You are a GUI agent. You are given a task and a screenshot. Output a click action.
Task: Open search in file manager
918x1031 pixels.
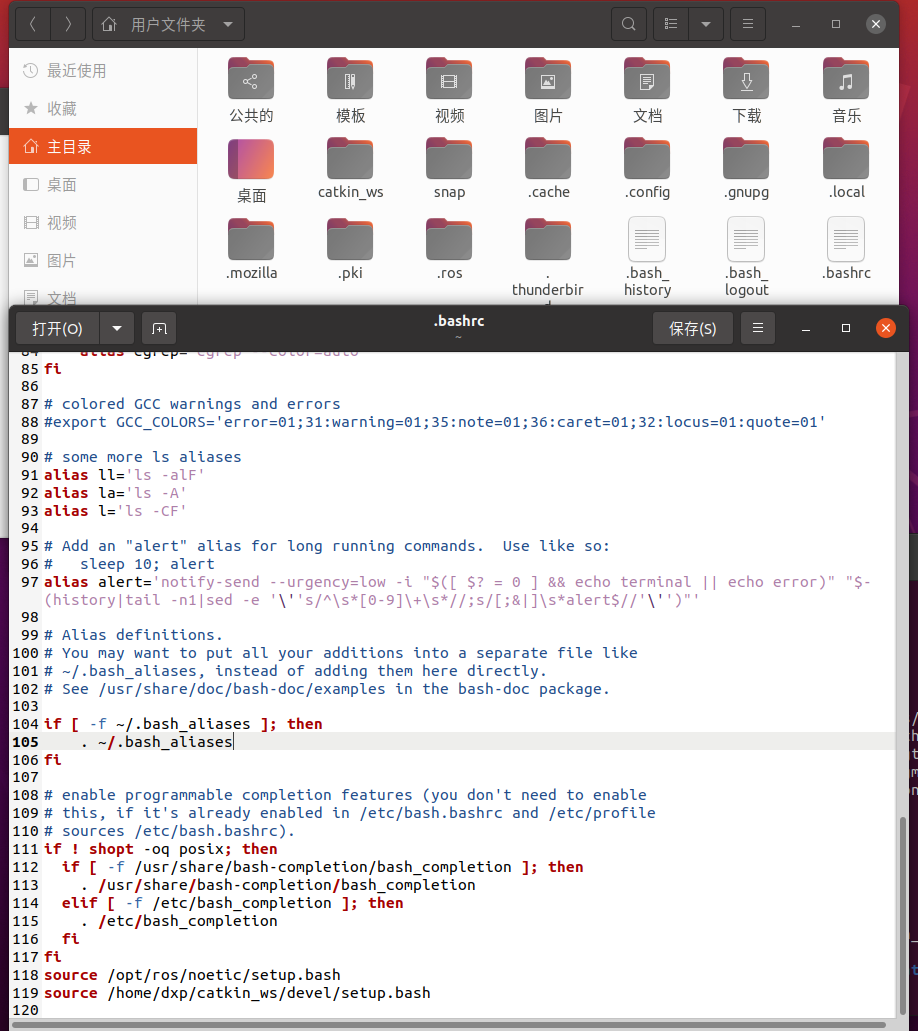click(629, 24)
